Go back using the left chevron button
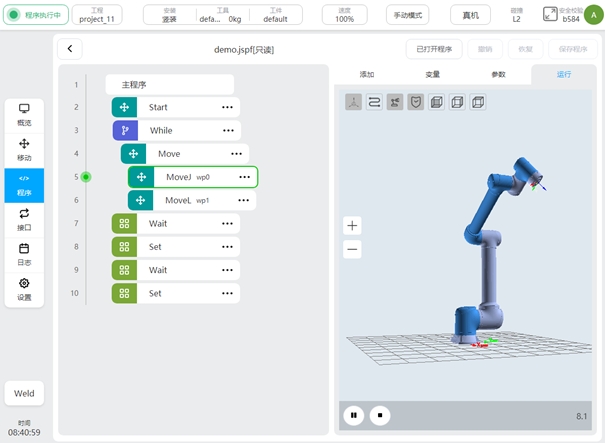 click(x=69, y=49)
